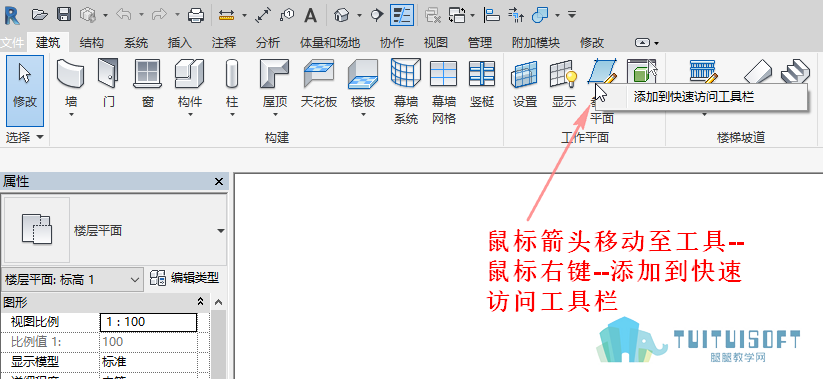Open the Default 3D View house icon

[x=342, y=16]
